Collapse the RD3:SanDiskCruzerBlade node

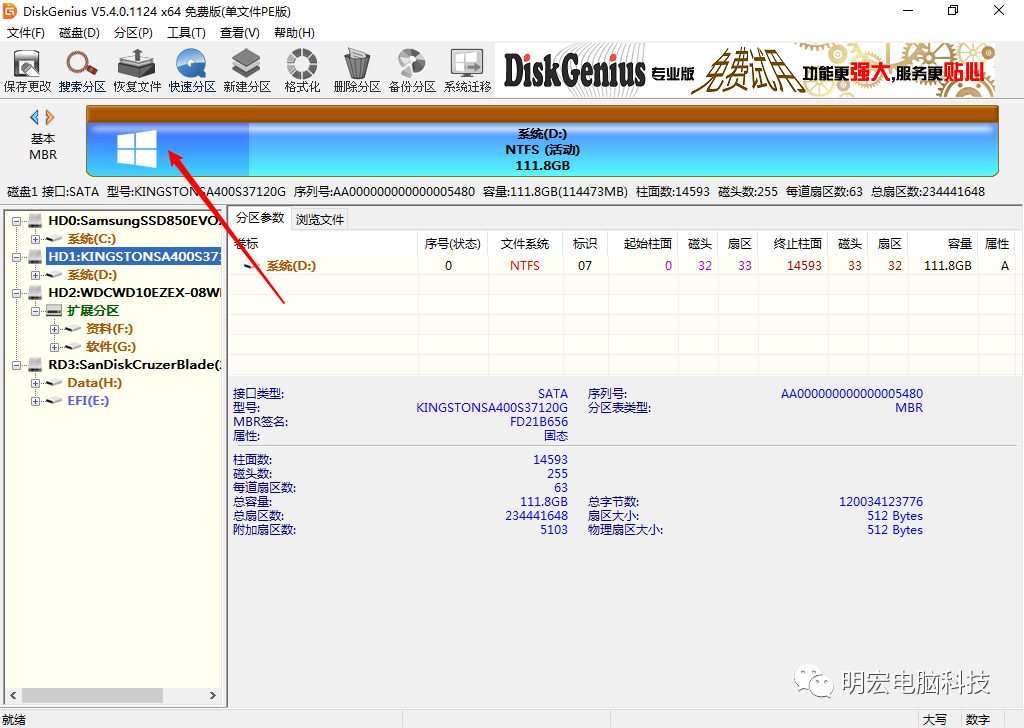coord(16,365)
